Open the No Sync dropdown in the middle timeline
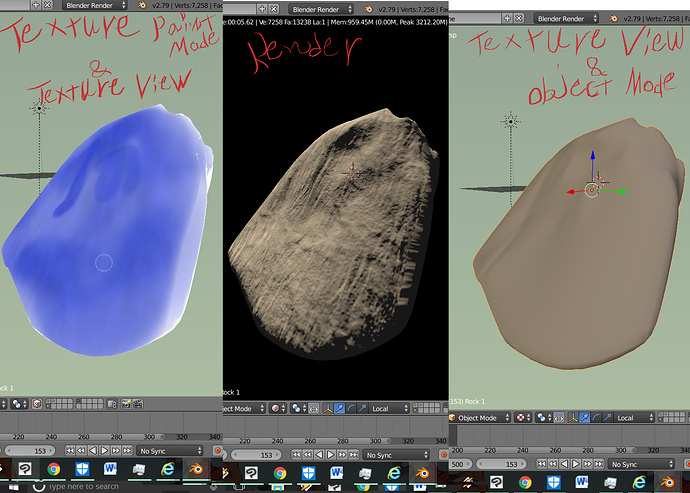This screenshot has width=690, height=493. click(x=396, y=455)
